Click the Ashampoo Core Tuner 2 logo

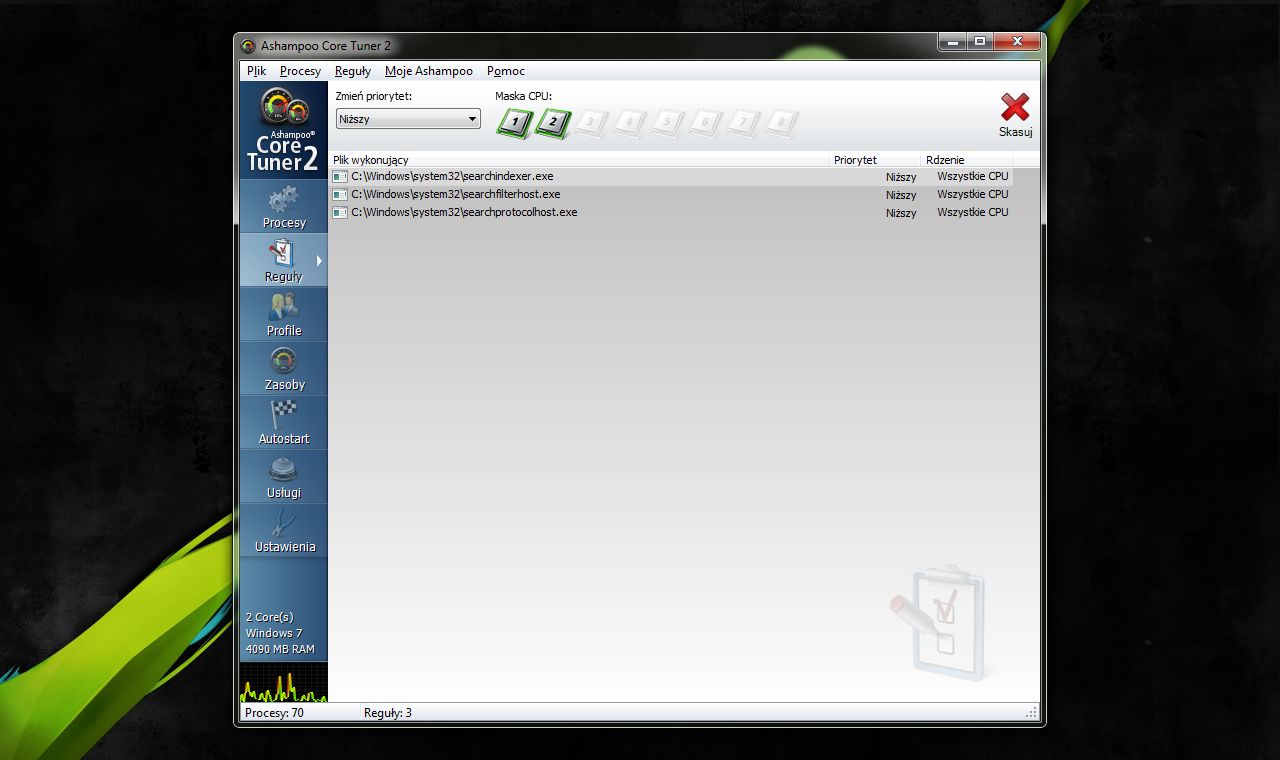point(284,130)
